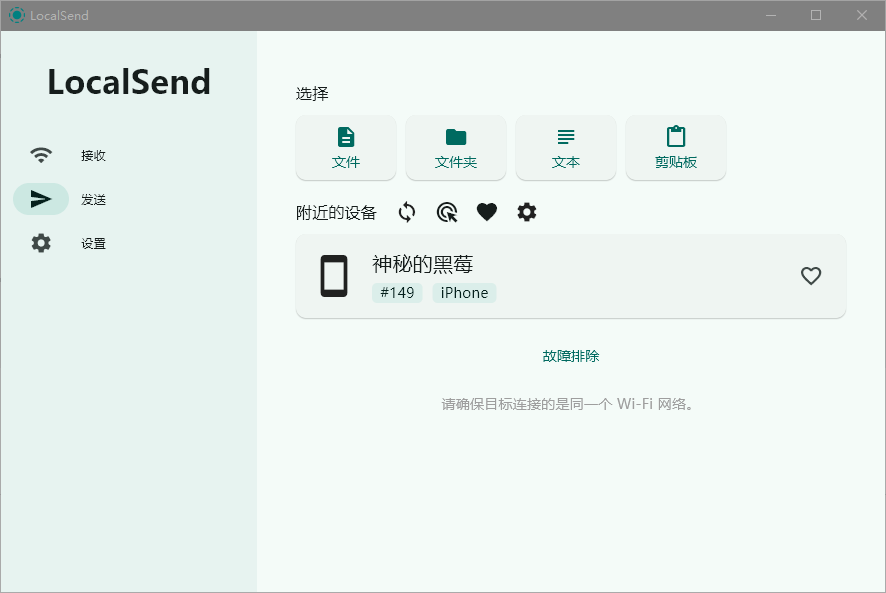Minimize the LocalSend window
Image resolution: width=886 pixels, height=593 pixels.
[x=771, y=15]
